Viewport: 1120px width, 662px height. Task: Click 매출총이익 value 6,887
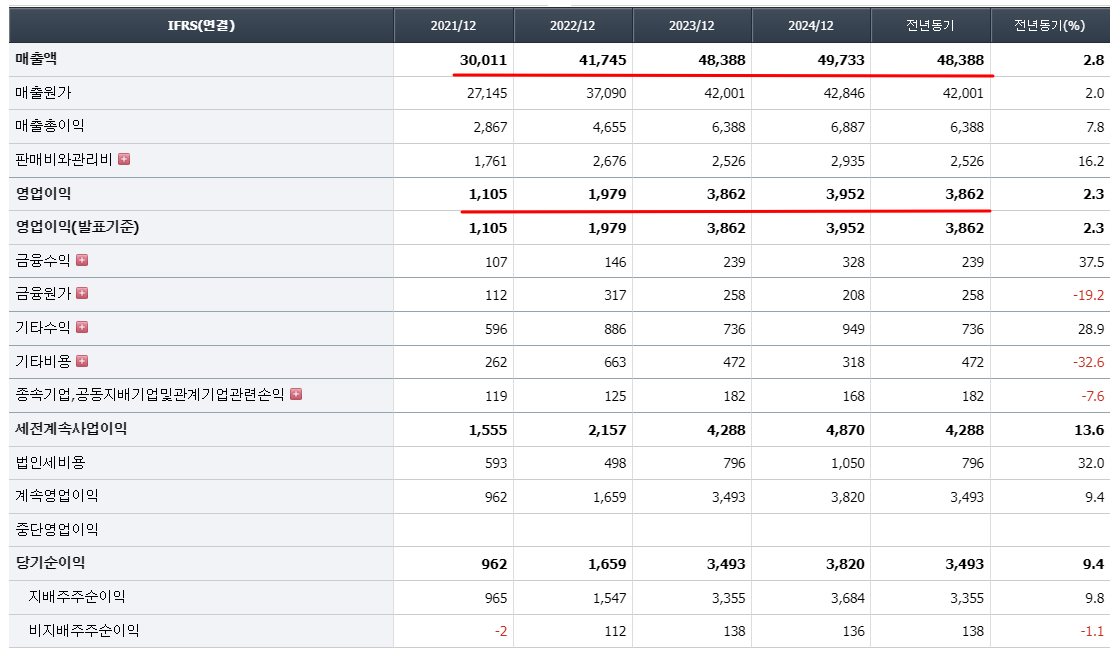pyautogui.click(x=849, y=127)
